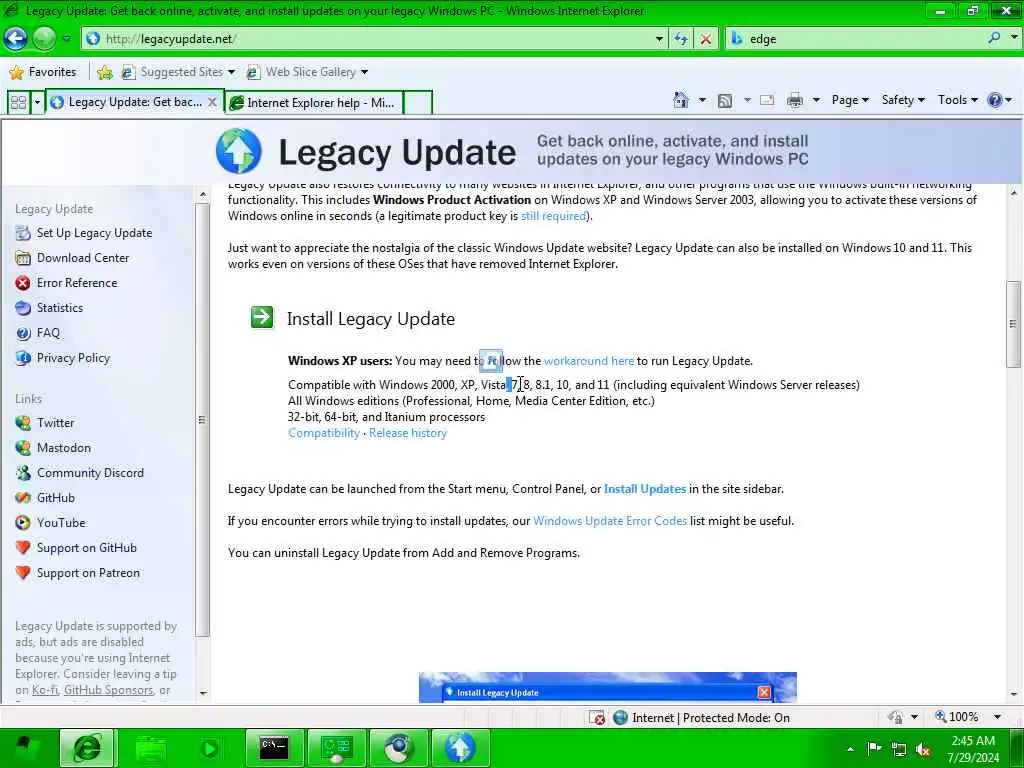This screenshot has width=1024, height=768.
Task: Click the Print toolbar icon
Action: [795, 100]
